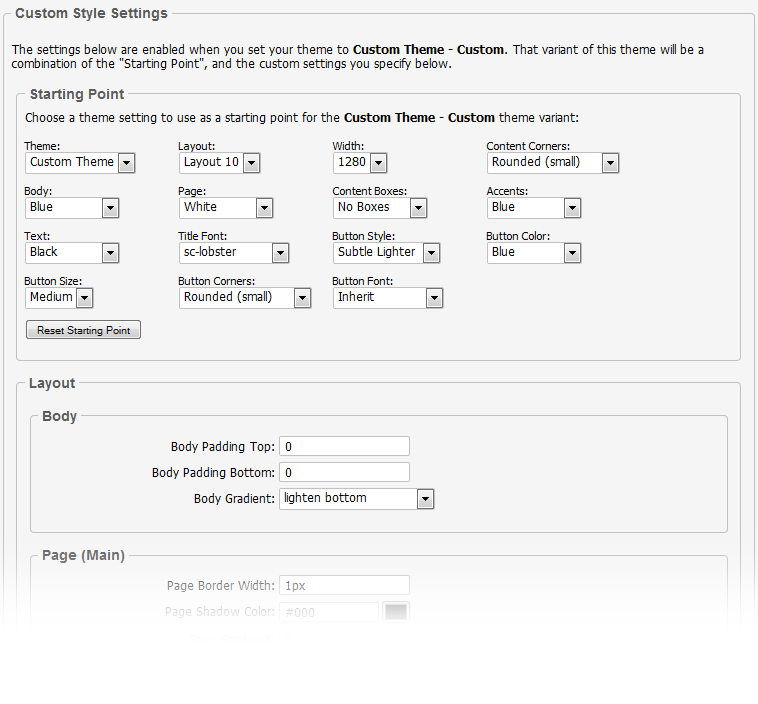Open the Content Corners dropdown
Image resolution: width=758 pixels, height=704 pixels.
click(x=553, y=162)
